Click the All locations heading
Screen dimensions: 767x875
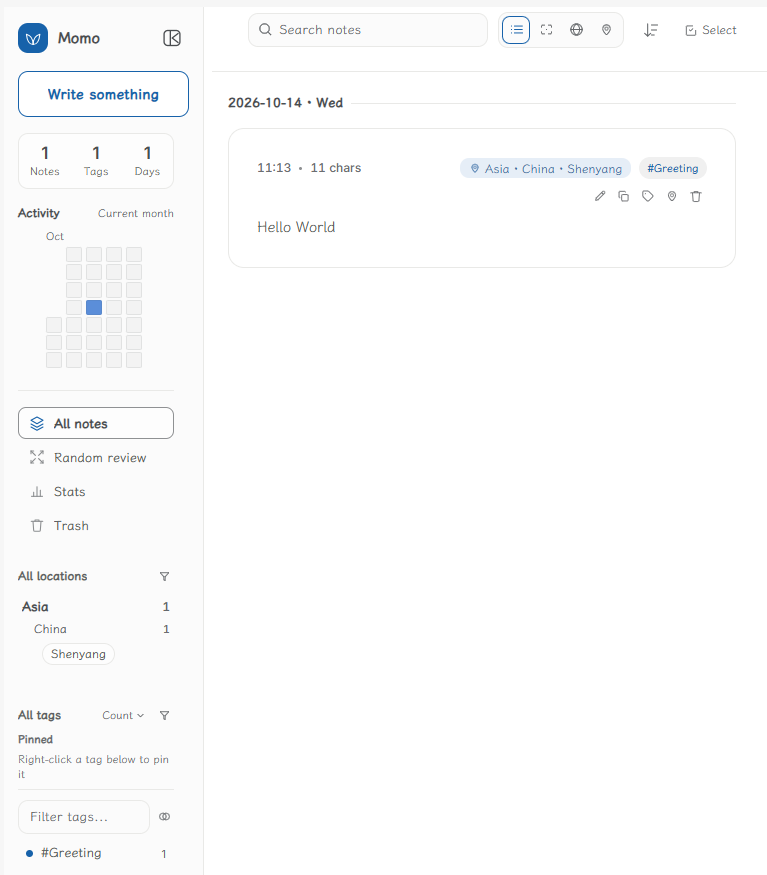pyautogui.click(x=52, y=576)
